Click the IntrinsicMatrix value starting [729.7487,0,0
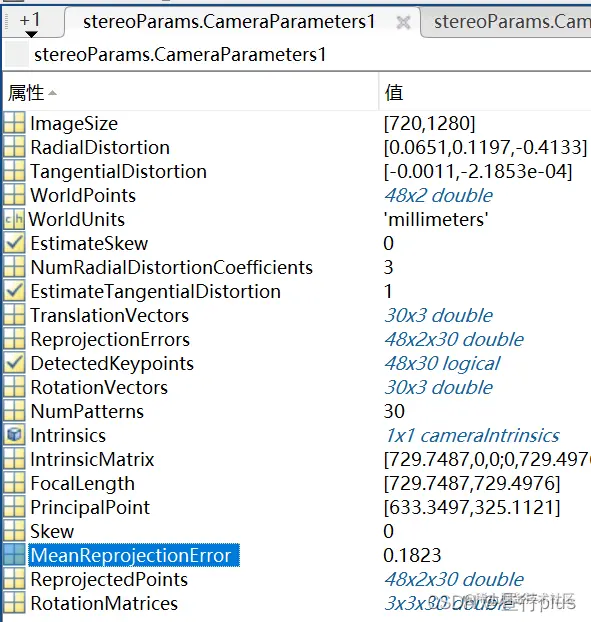Screen dimensions: 591x622 click(x=487, y=459)
